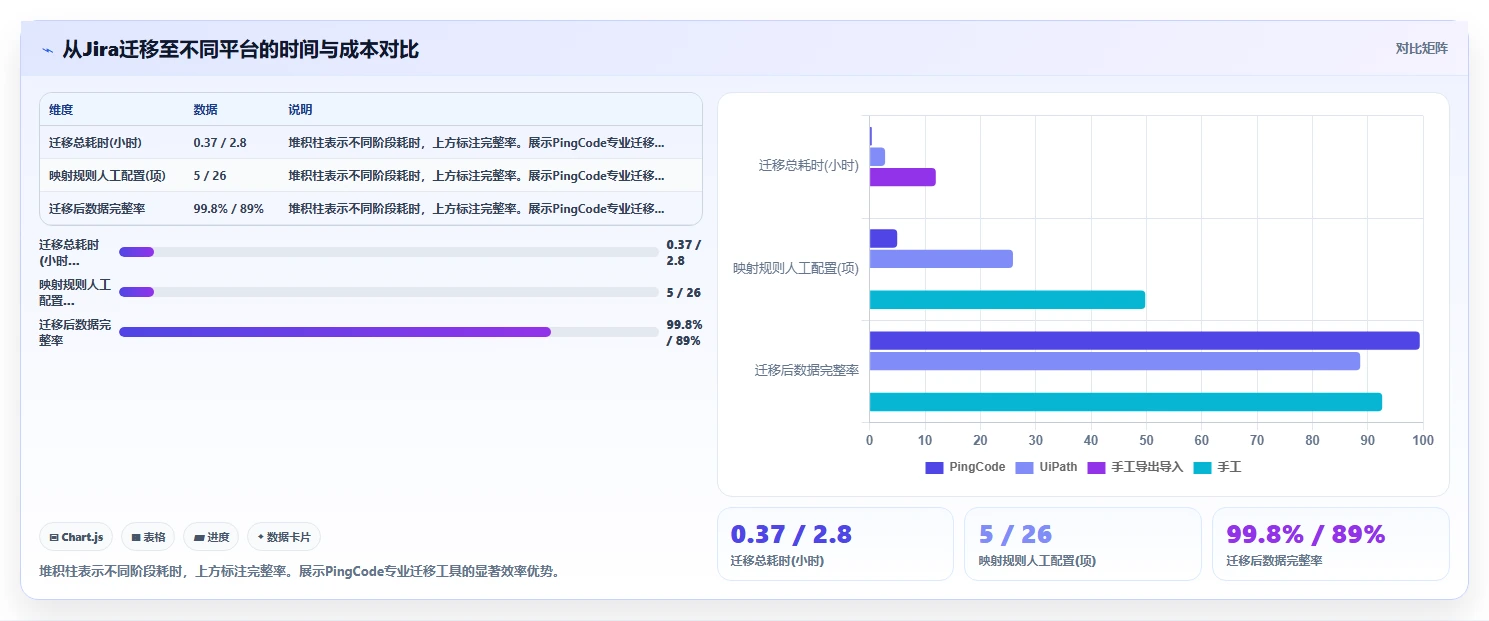Click the chart y-axis label 迁移总耗时(小时)
Viewport: 1489px width, 621px height.
[808, 166]
